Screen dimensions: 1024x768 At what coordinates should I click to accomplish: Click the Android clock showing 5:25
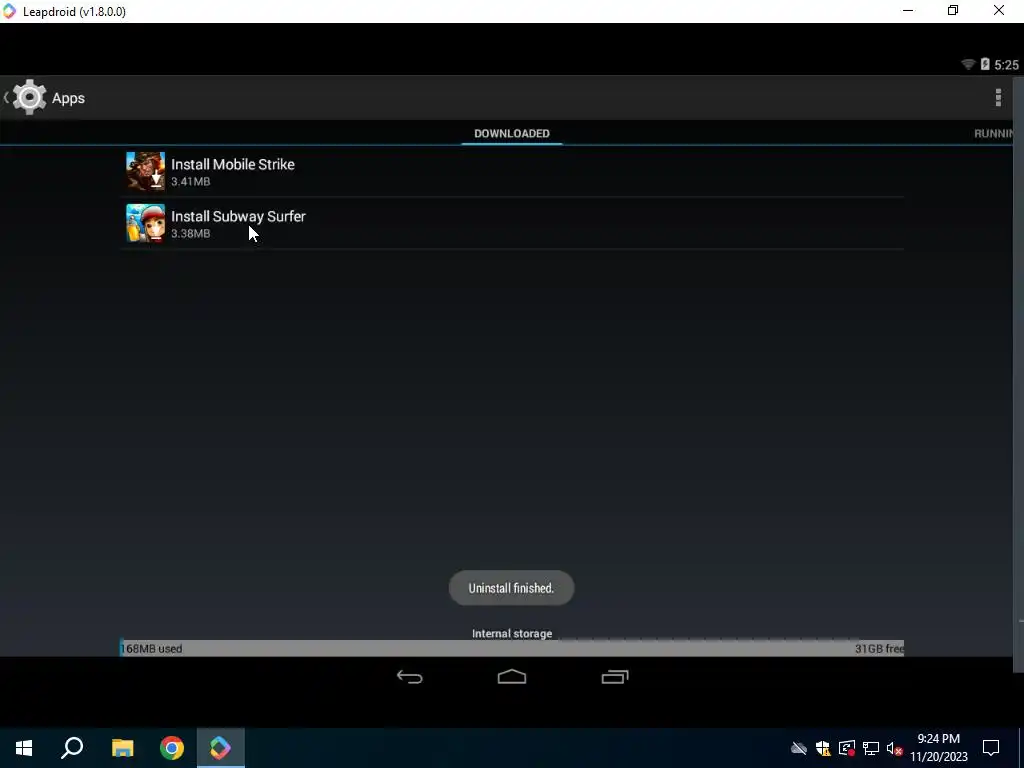[1006, 65]
